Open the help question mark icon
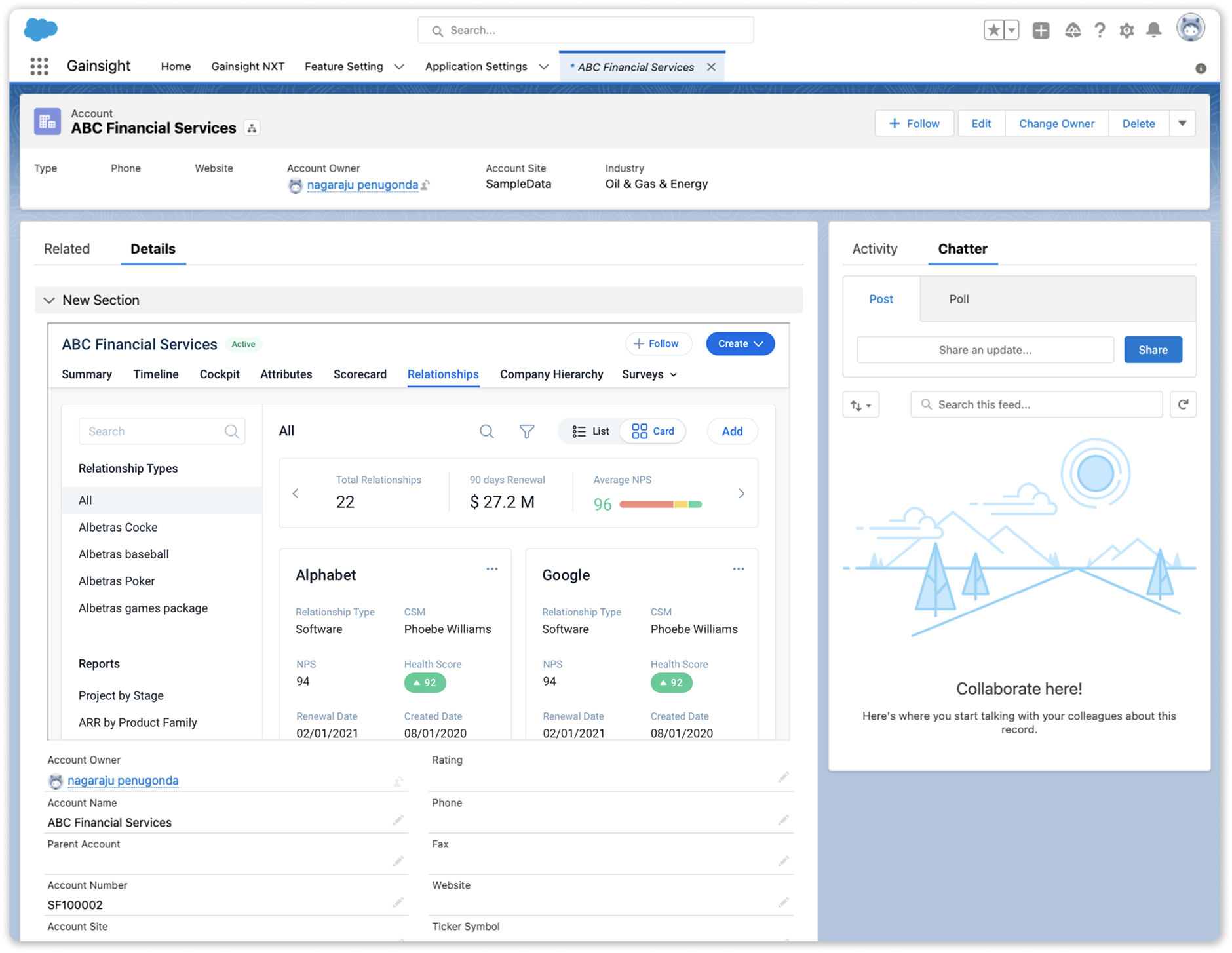The height and width of the screenshot is (953, 1232). coord(1100,30)
